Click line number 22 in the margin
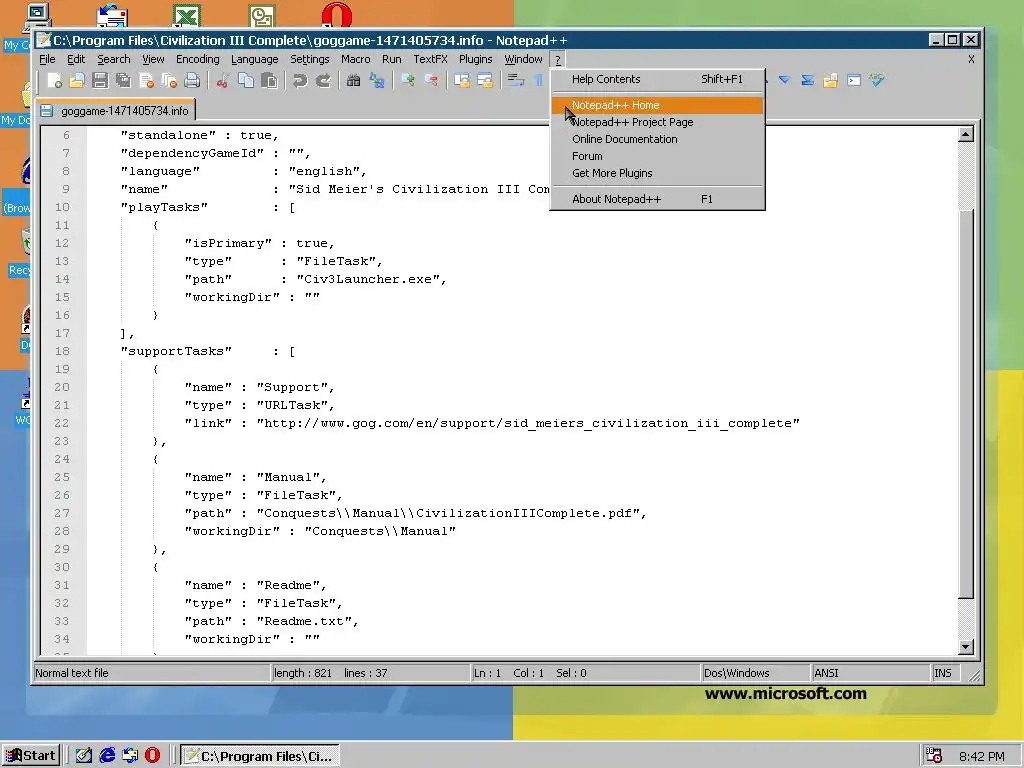1024x768 pixels. point(61,423)
